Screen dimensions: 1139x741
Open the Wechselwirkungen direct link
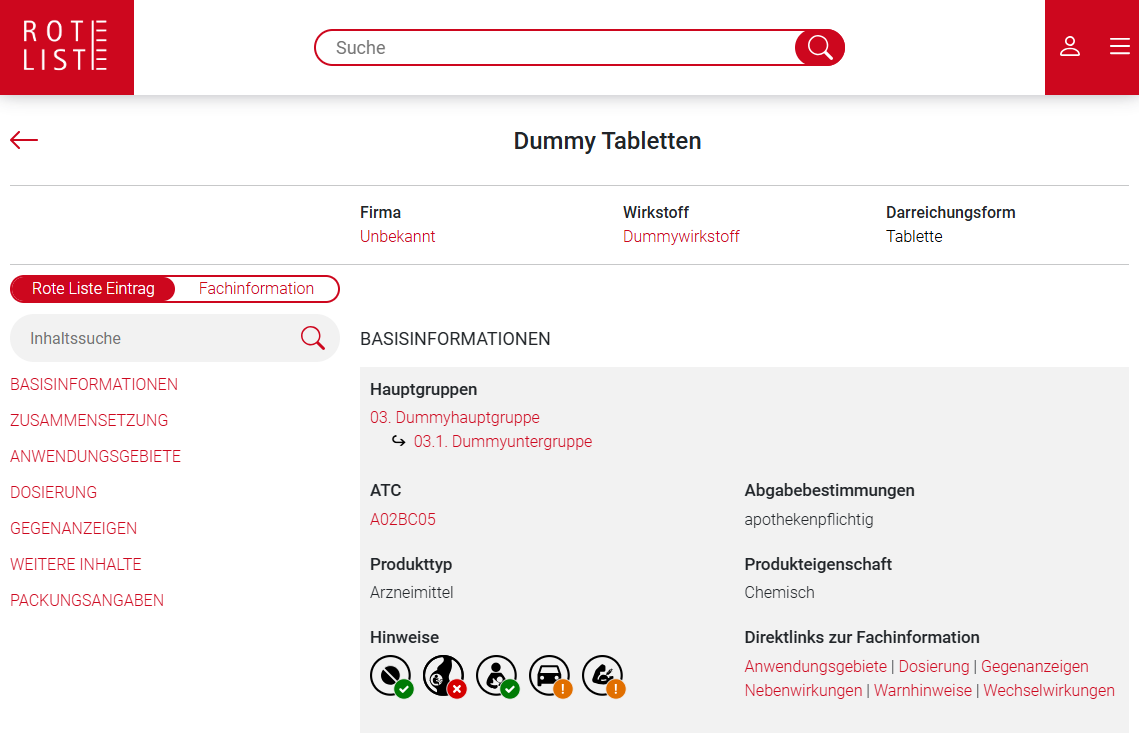(1048, 691)
